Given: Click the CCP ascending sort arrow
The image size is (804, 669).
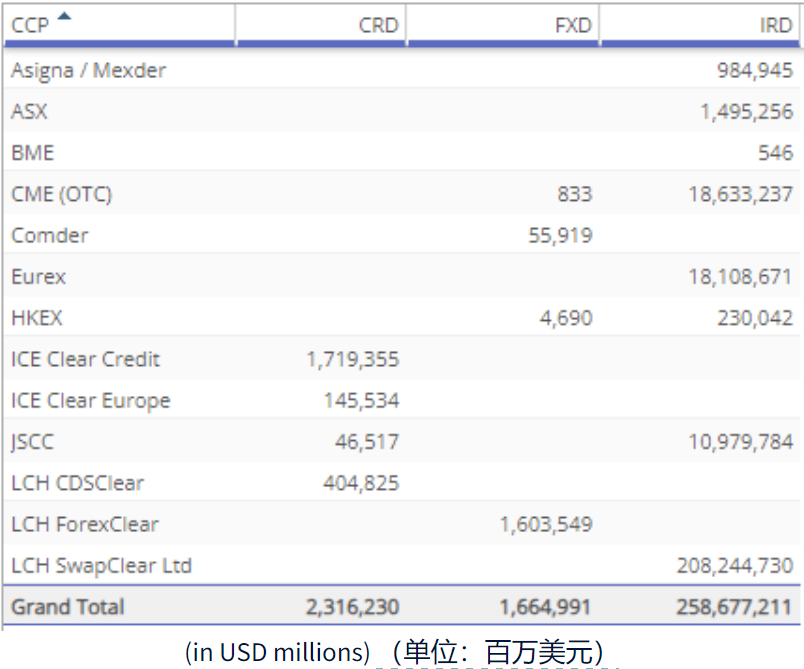Looking at the screenshot, I should (64, 16).
